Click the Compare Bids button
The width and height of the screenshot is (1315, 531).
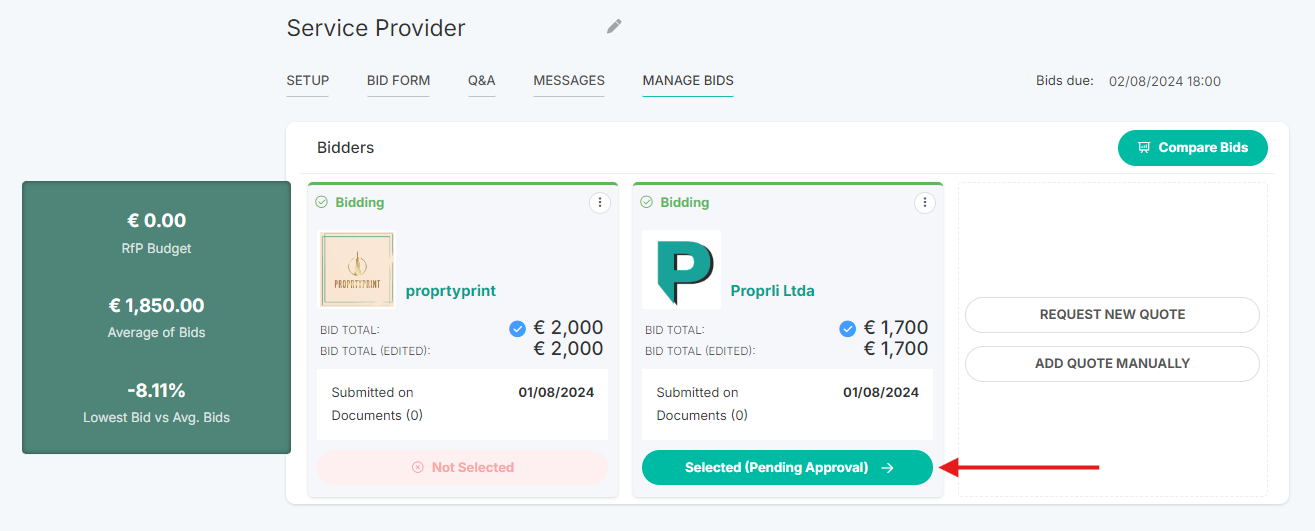pyautogui.click(x=1193, y=148)
